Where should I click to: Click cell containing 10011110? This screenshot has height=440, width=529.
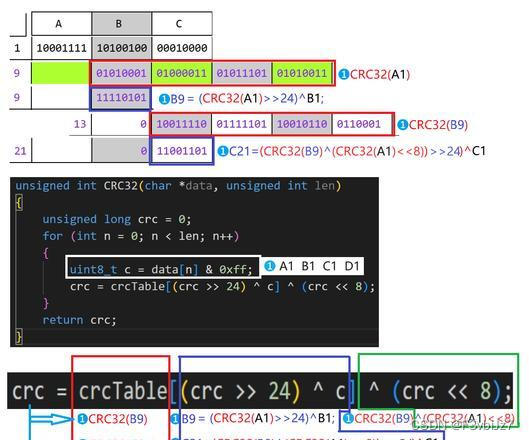182,124
